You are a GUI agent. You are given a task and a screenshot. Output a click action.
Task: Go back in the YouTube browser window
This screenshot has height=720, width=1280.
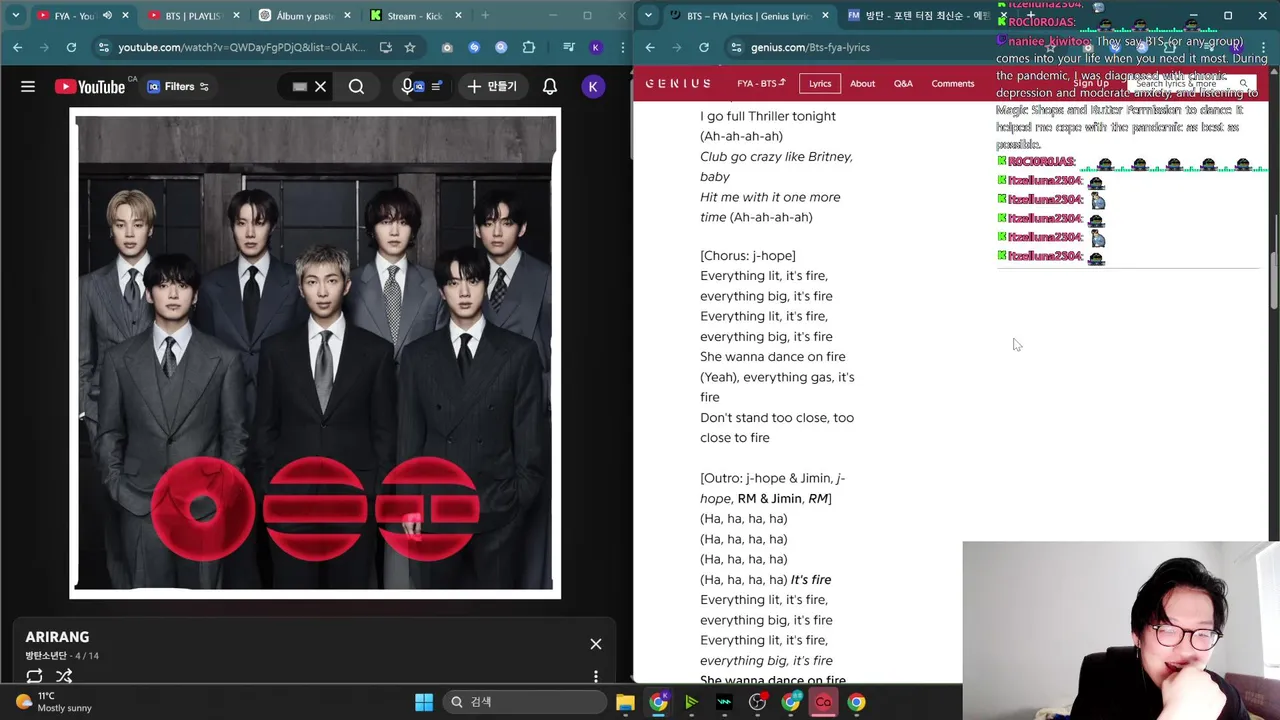coord(18,47)
